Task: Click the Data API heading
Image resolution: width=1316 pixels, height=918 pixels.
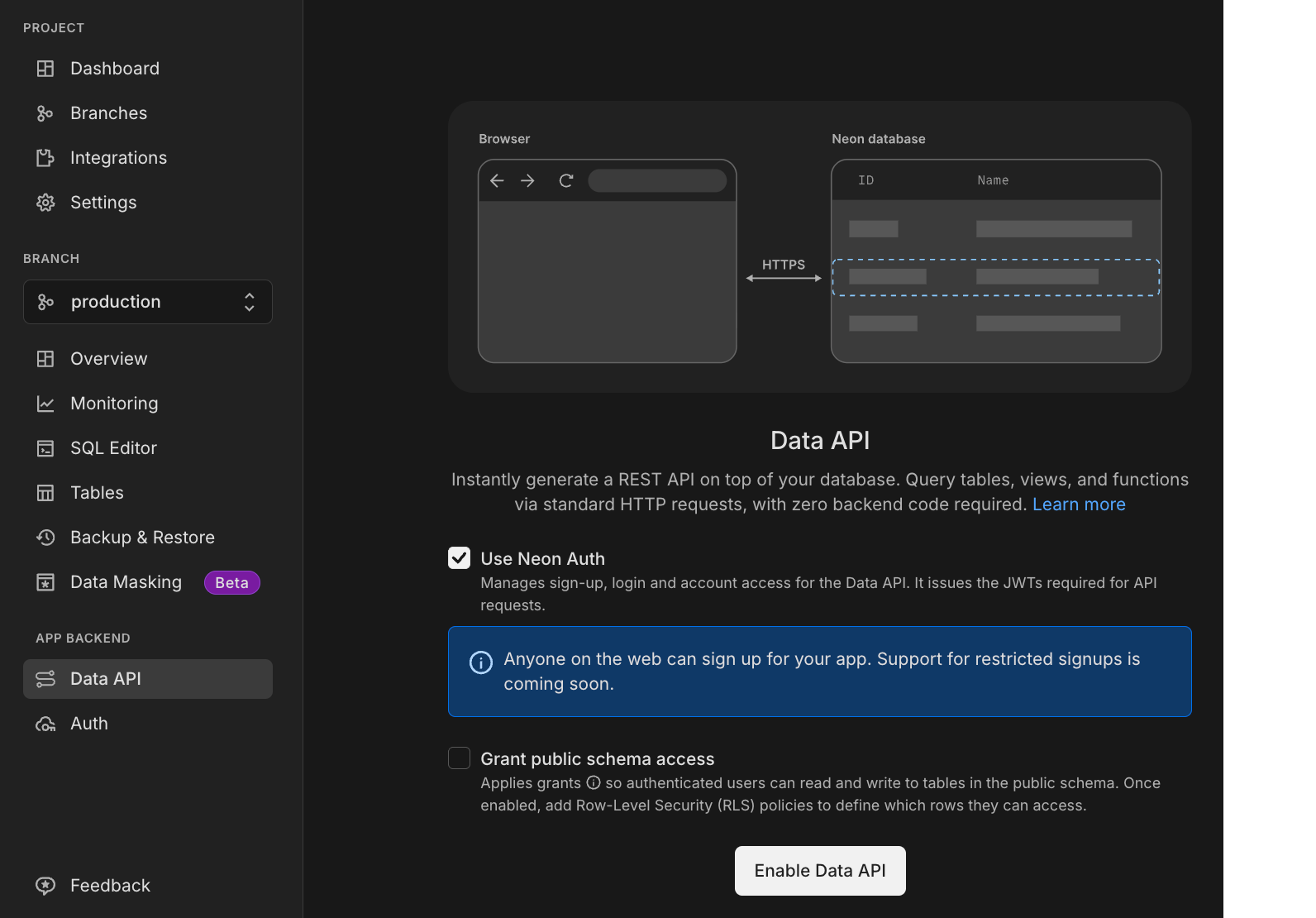Action: click(x=820, y=441)
